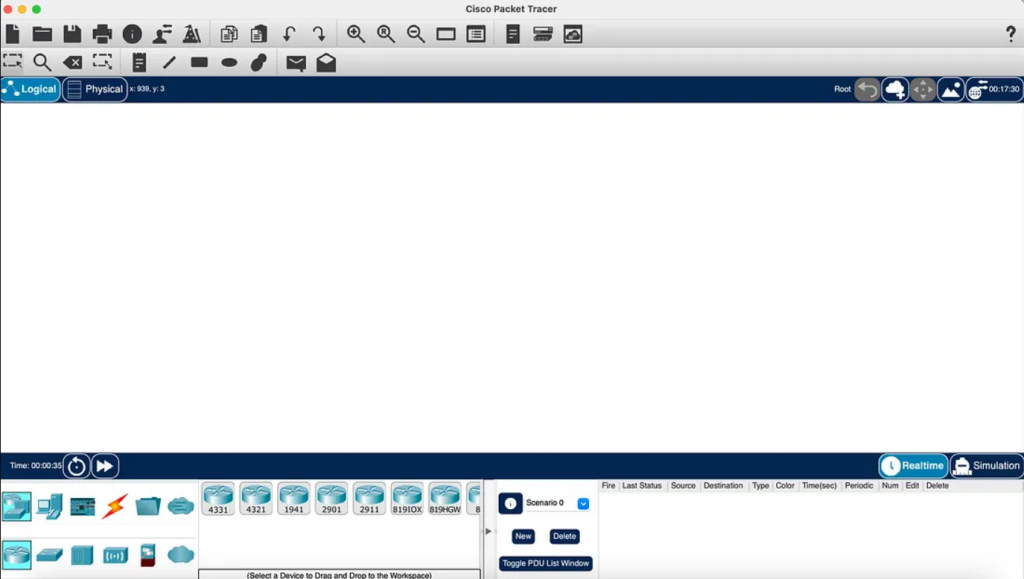1024x579 pixels.
Task: Select the Draw Rectangle tool
Action: click(x=199, y=62)
